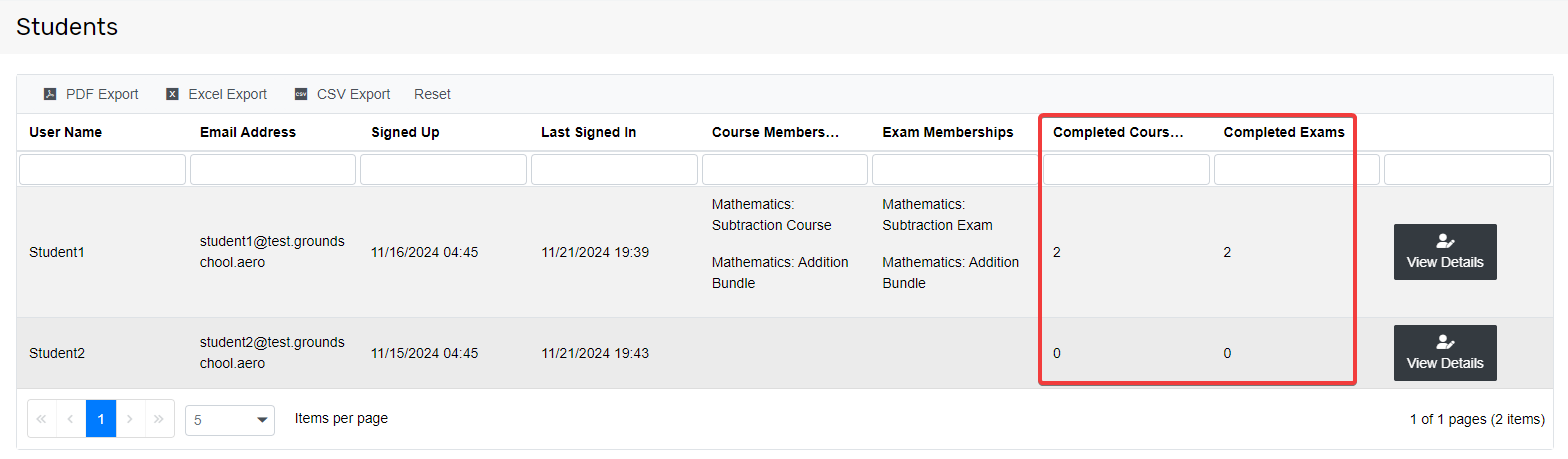Sort by Exam Memberships column header
Viewport: 1568px width, 459px height.
(947, 132)
